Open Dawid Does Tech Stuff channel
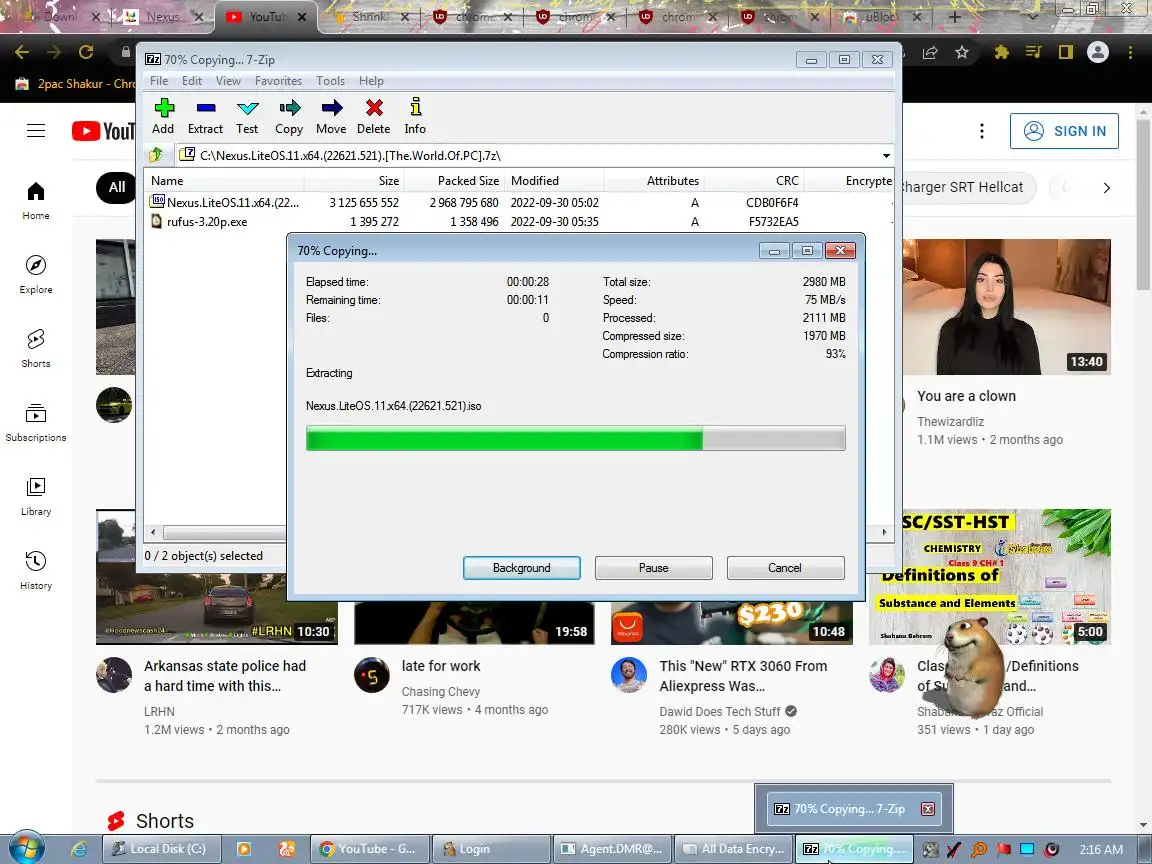The height and width of the screenshot is (864, 1152). (719, 711)
